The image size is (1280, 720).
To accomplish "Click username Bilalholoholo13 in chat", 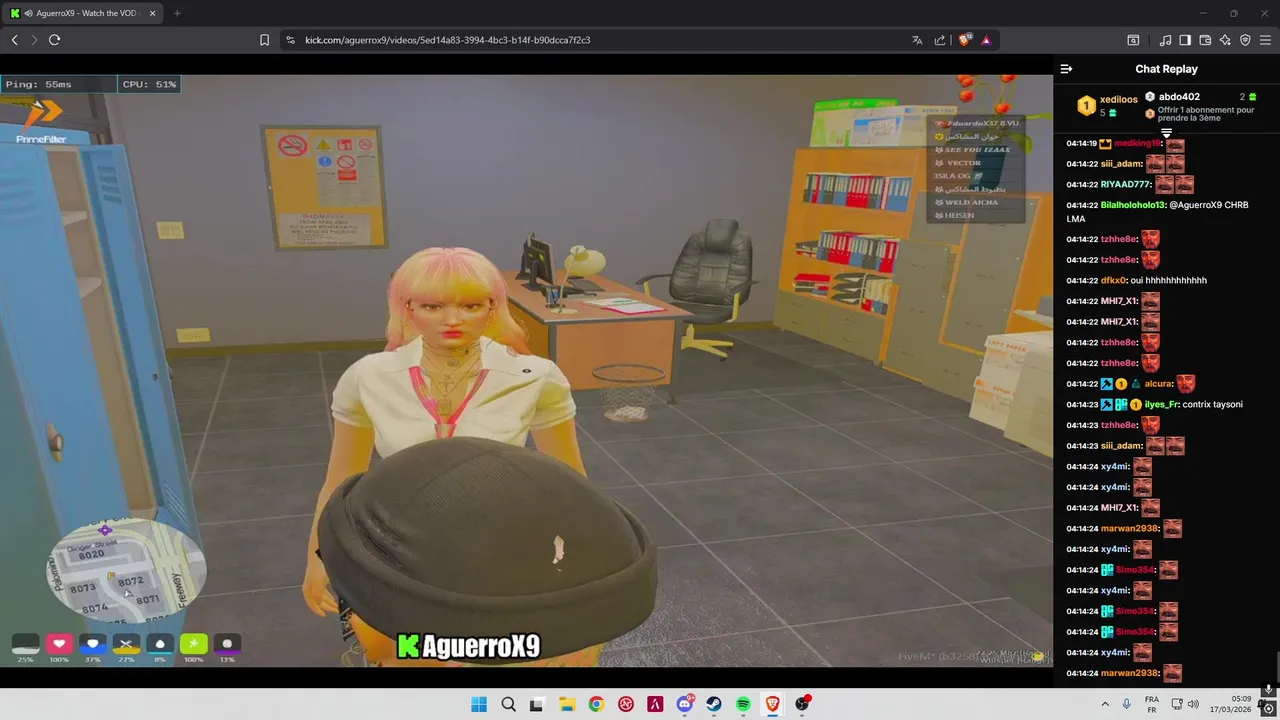I will (x=1133, y=205).
